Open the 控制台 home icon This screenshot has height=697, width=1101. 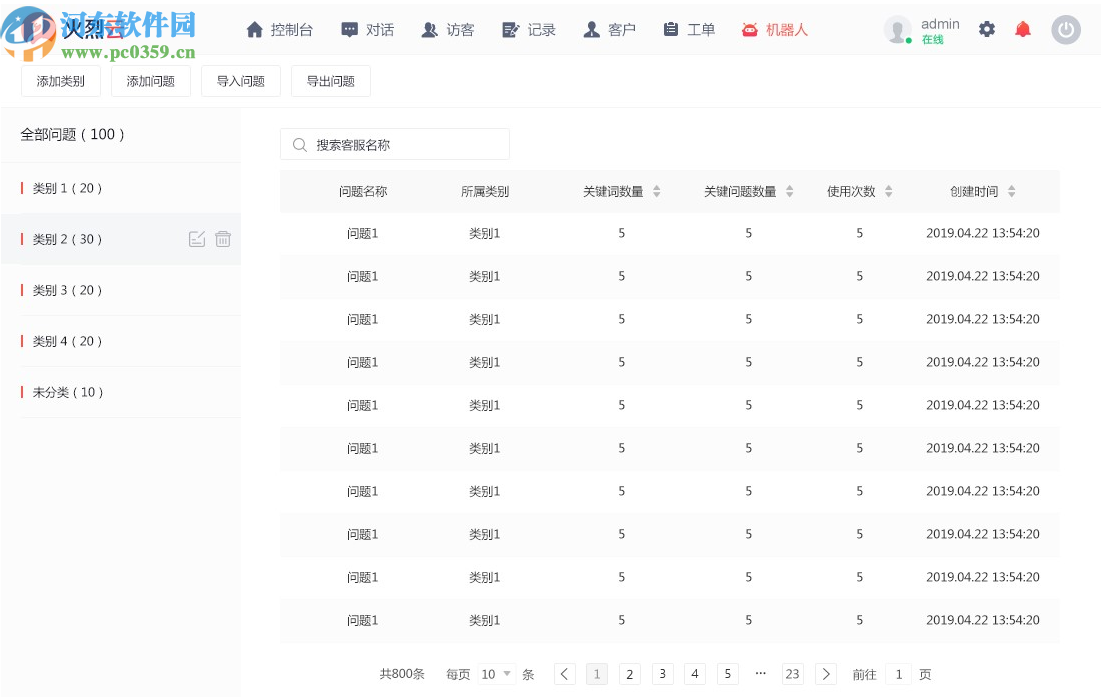[254, 29]
